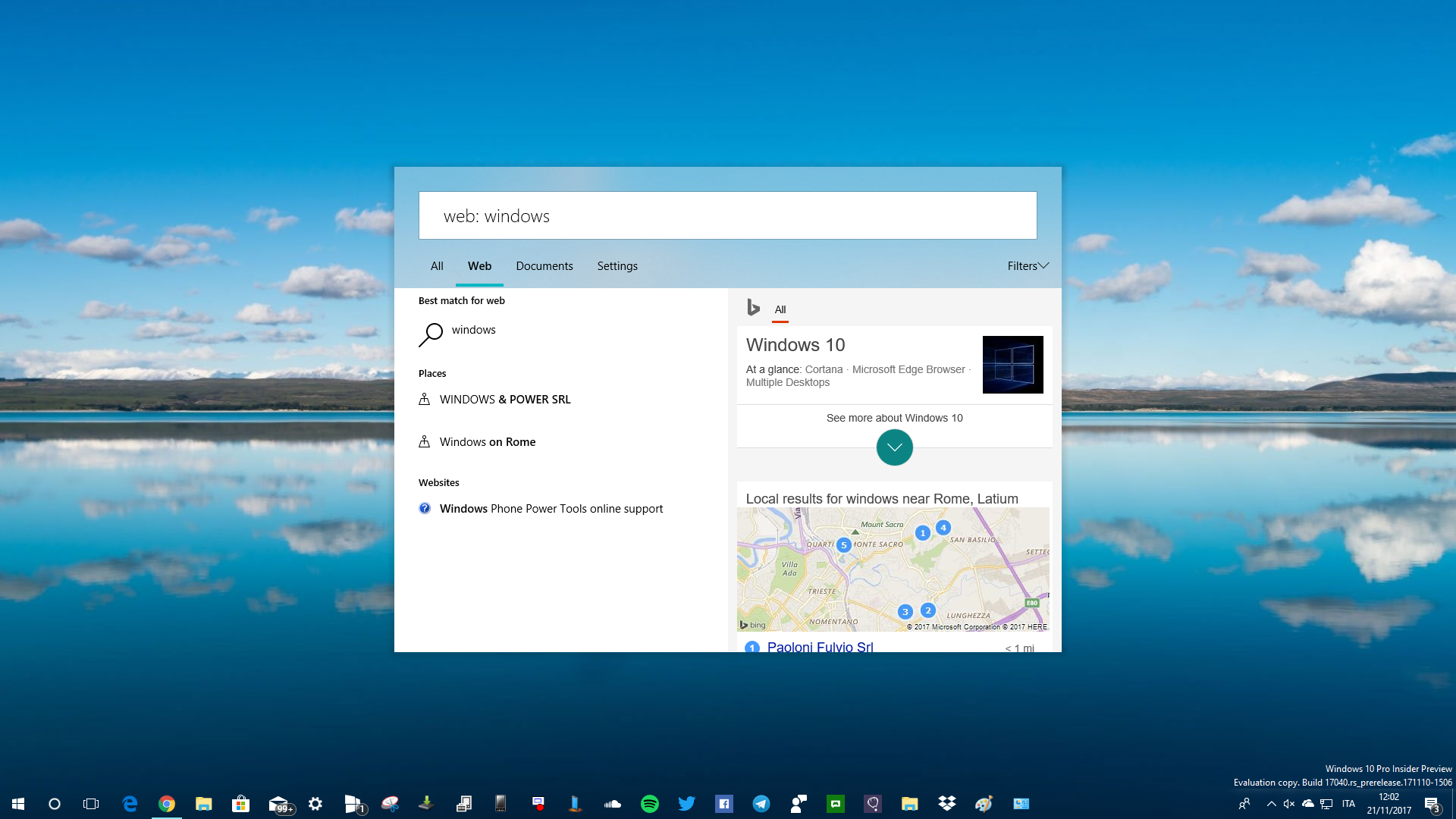Switch to Google Chrome on taskbar
1456x819 pixels.
click(x=167, y=804)
